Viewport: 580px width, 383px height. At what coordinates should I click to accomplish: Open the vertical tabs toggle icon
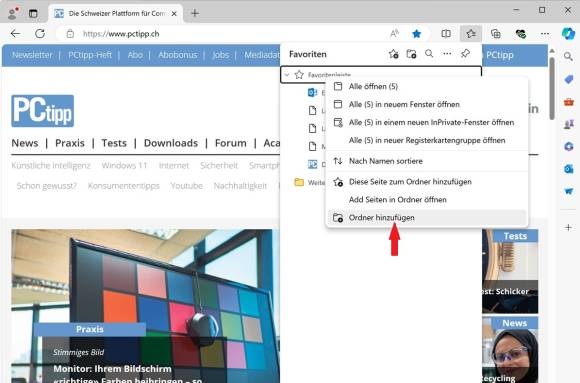tap(33, 14)
